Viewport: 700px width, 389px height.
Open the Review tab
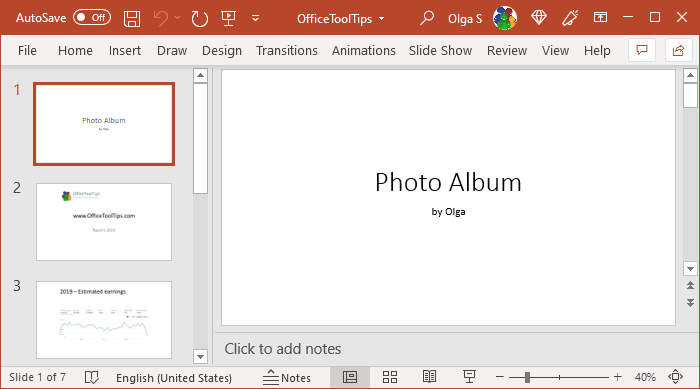click(507, 50)
